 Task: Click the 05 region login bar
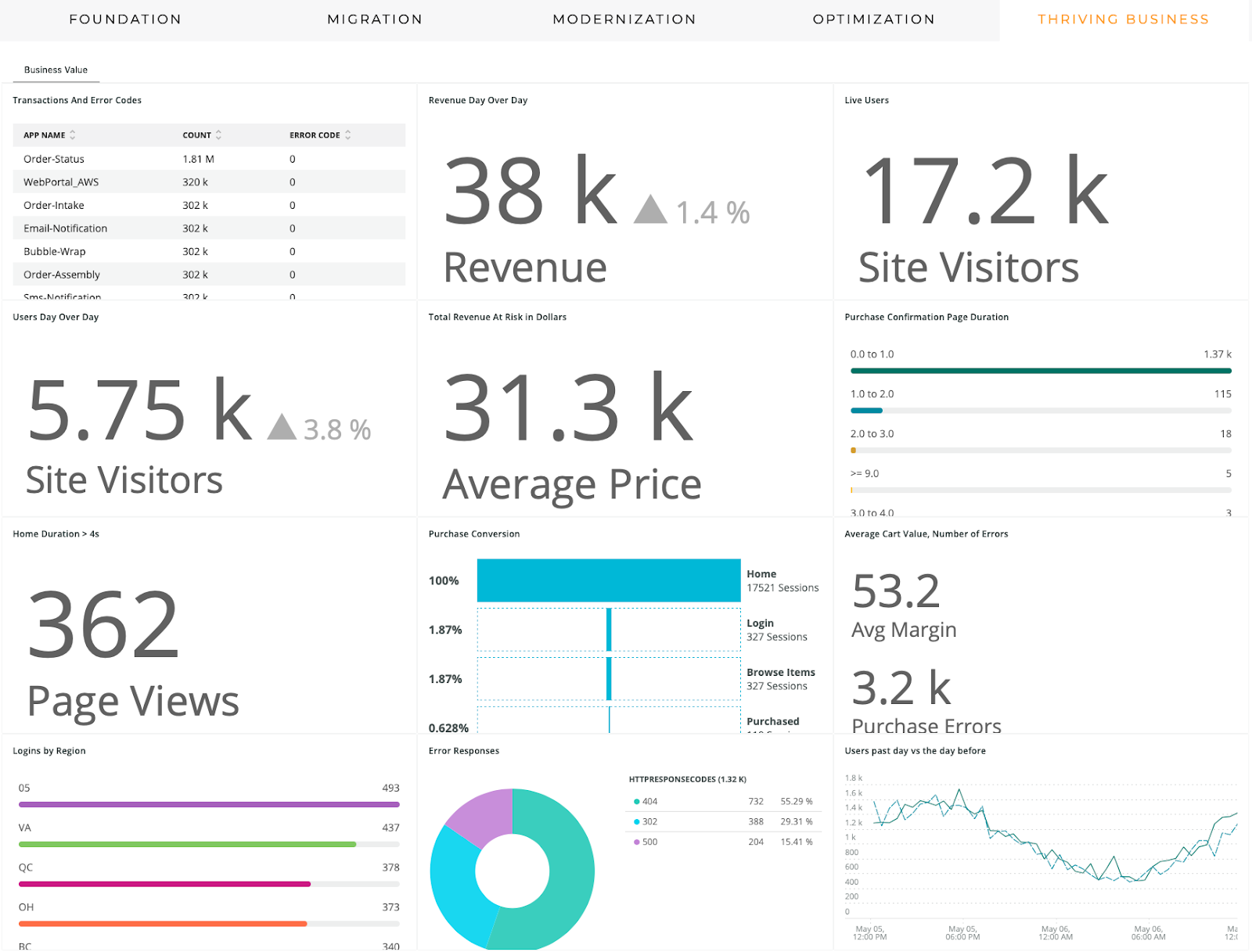[x=209, y=804]
